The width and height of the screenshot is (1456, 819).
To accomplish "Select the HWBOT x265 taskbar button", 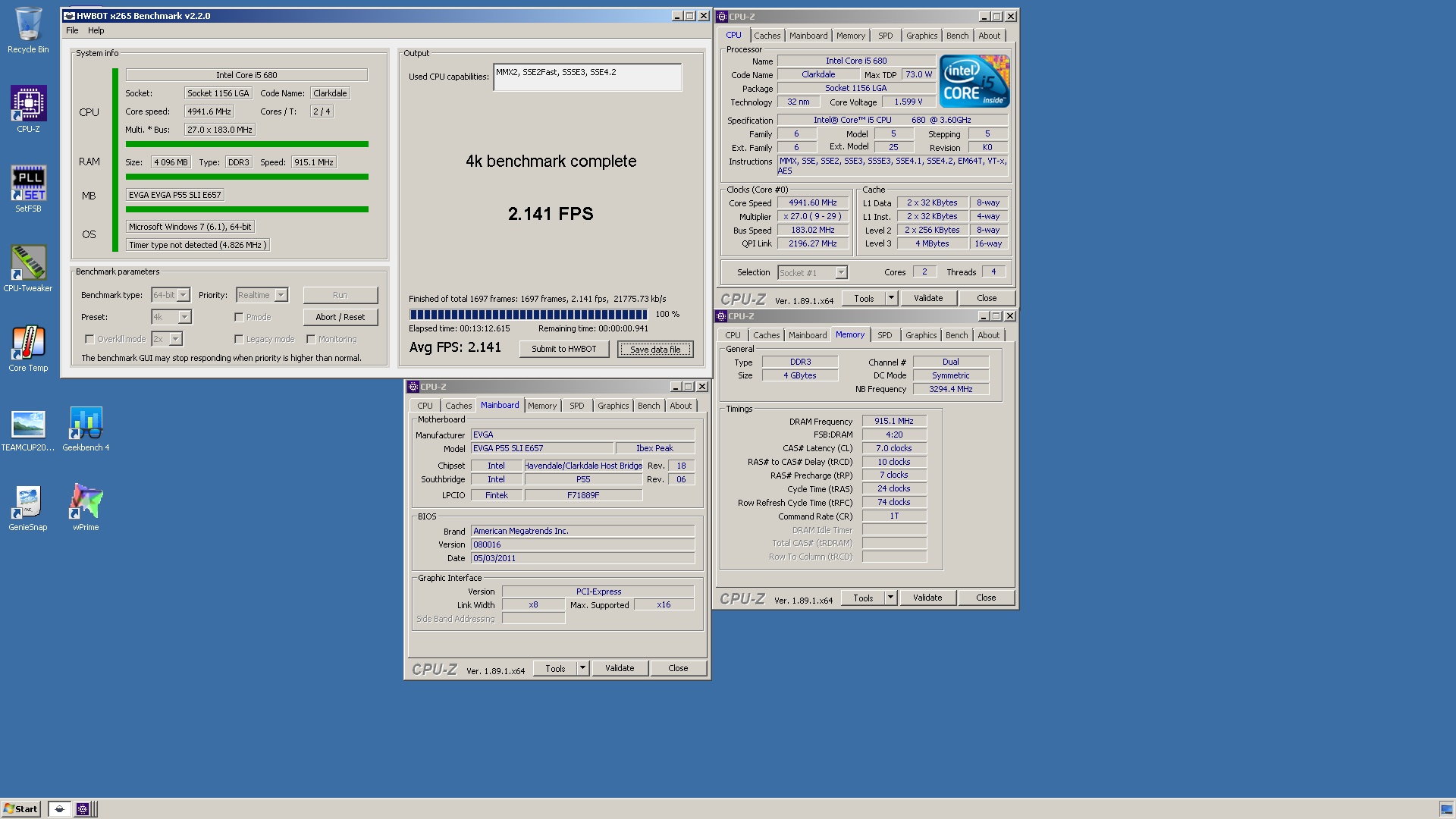I will 59,808.
